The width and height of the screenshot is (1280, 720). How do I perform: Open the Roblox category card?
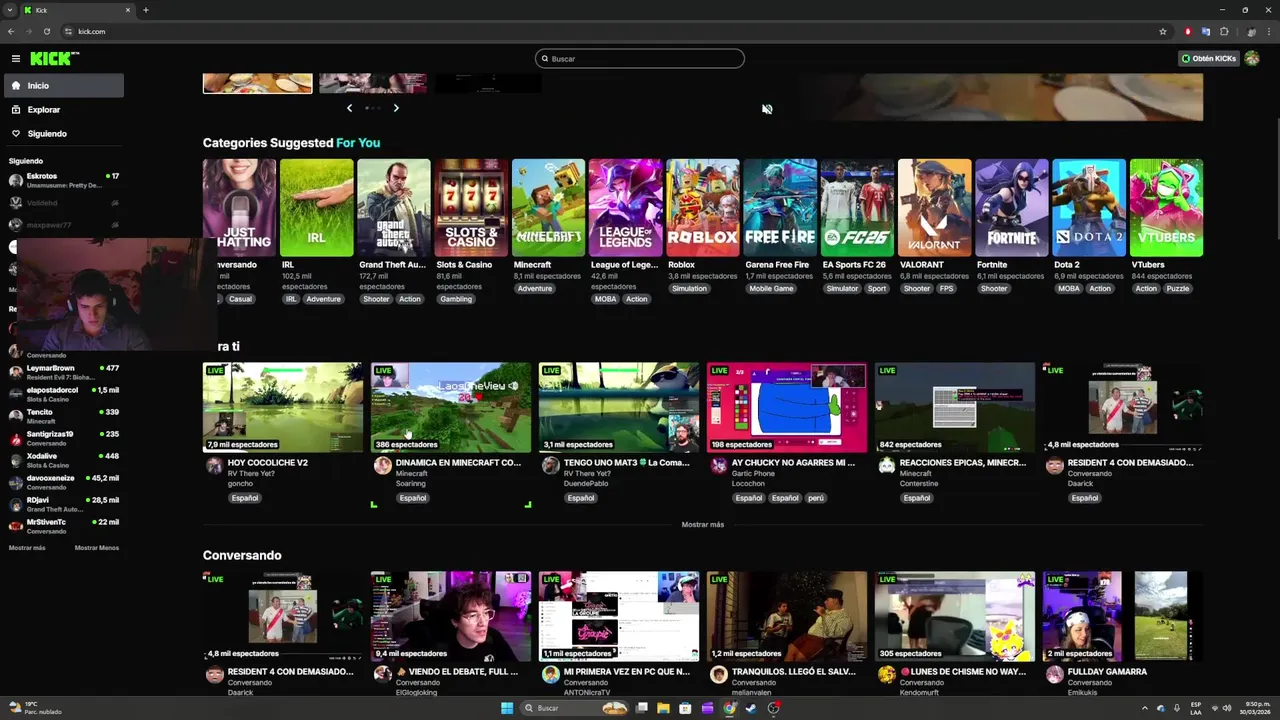(703, 208)
